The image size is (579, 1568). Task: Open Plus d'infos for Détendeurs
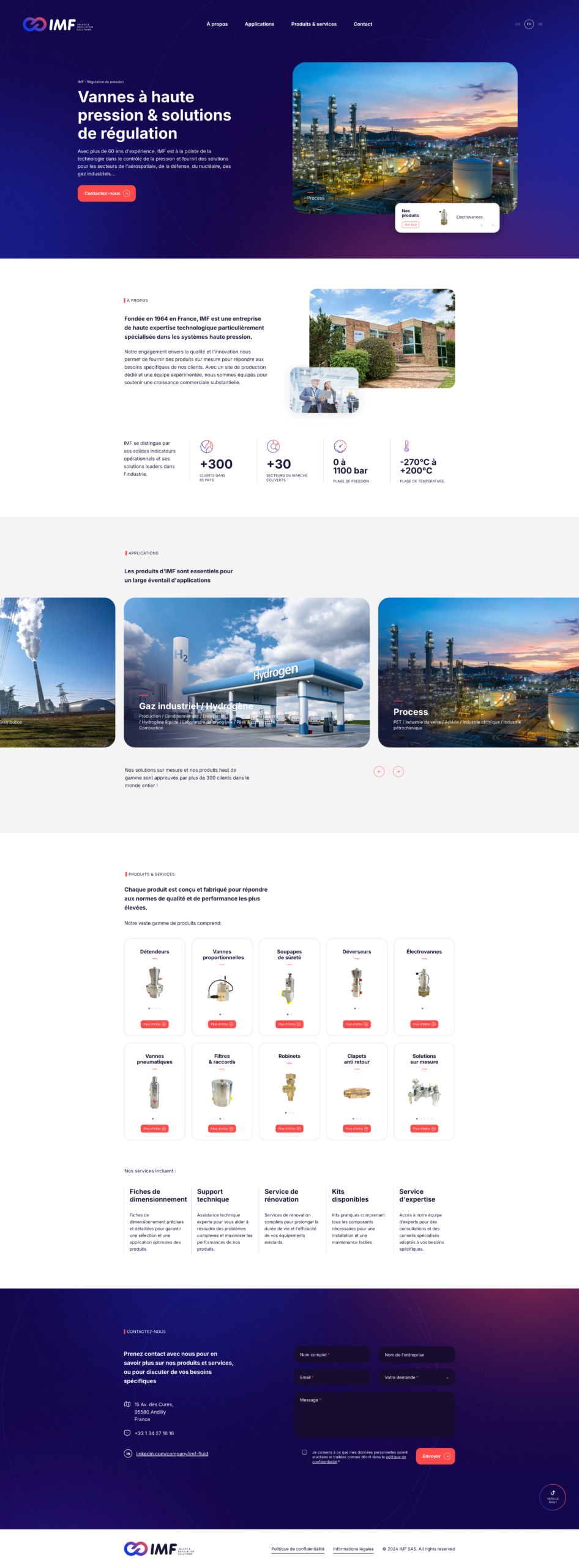(154, 1024)
